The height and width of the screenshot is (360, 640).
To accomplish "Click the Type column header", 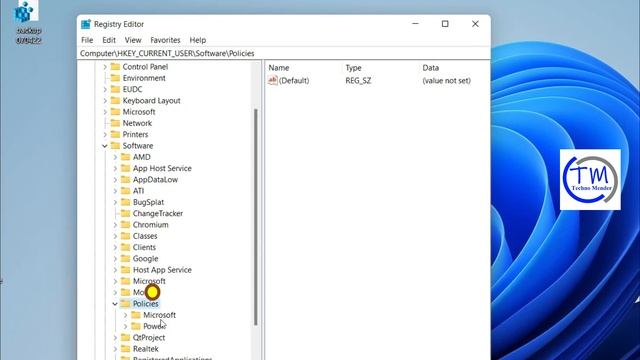I will [x=353, y=68].
